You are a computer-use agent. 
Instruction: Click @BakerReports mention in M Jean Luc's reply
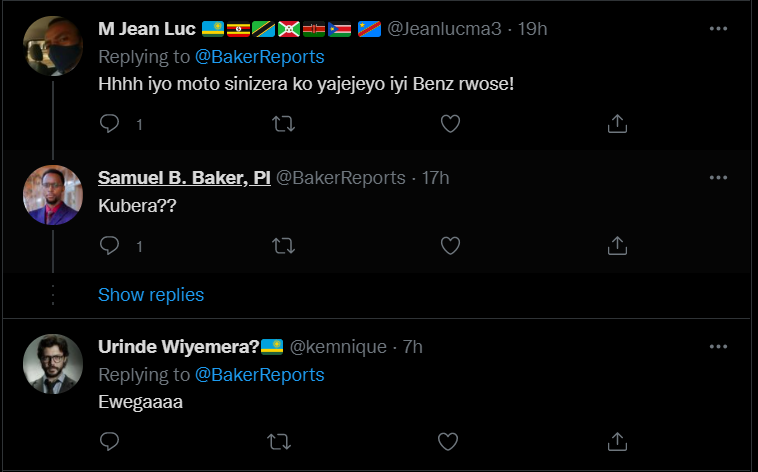pyautogui.click(x=259, y=57)
